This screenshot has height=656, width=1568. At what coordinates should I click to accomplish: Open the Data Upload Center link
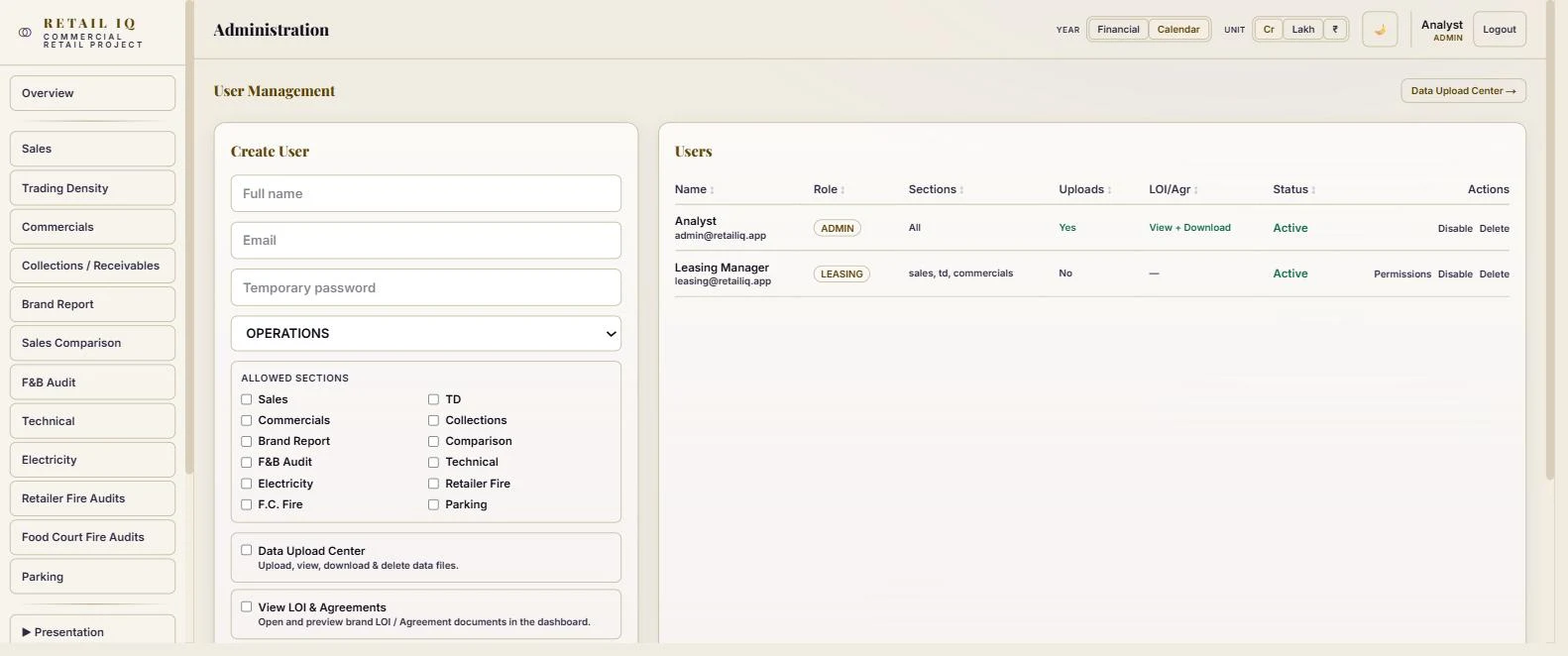click(x=1463, y=91)
